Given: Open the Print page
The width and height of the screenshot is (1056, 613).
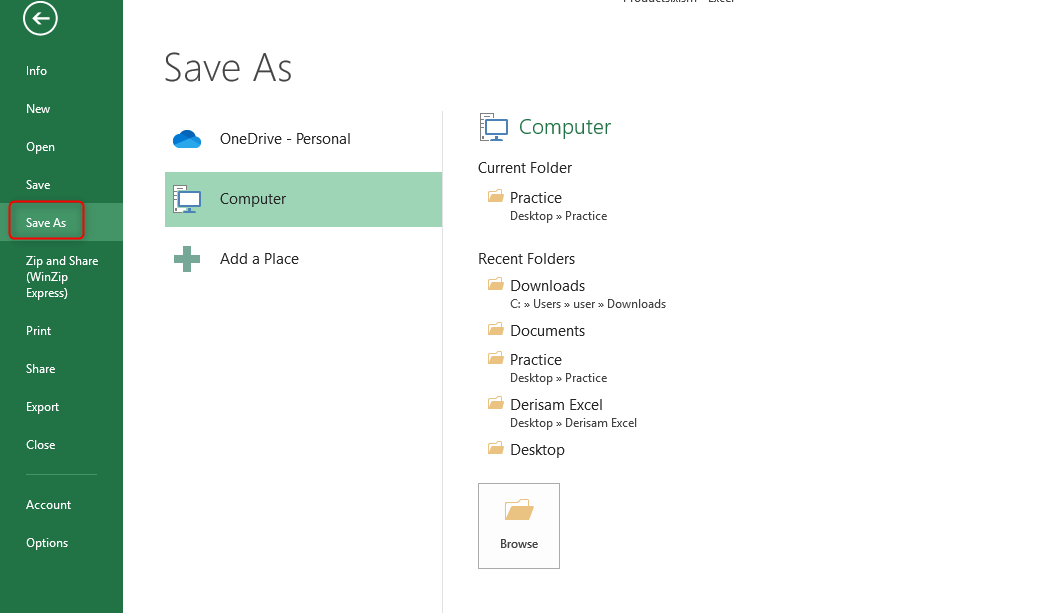Looking at the screenshot, I should (x=39, y=331).
